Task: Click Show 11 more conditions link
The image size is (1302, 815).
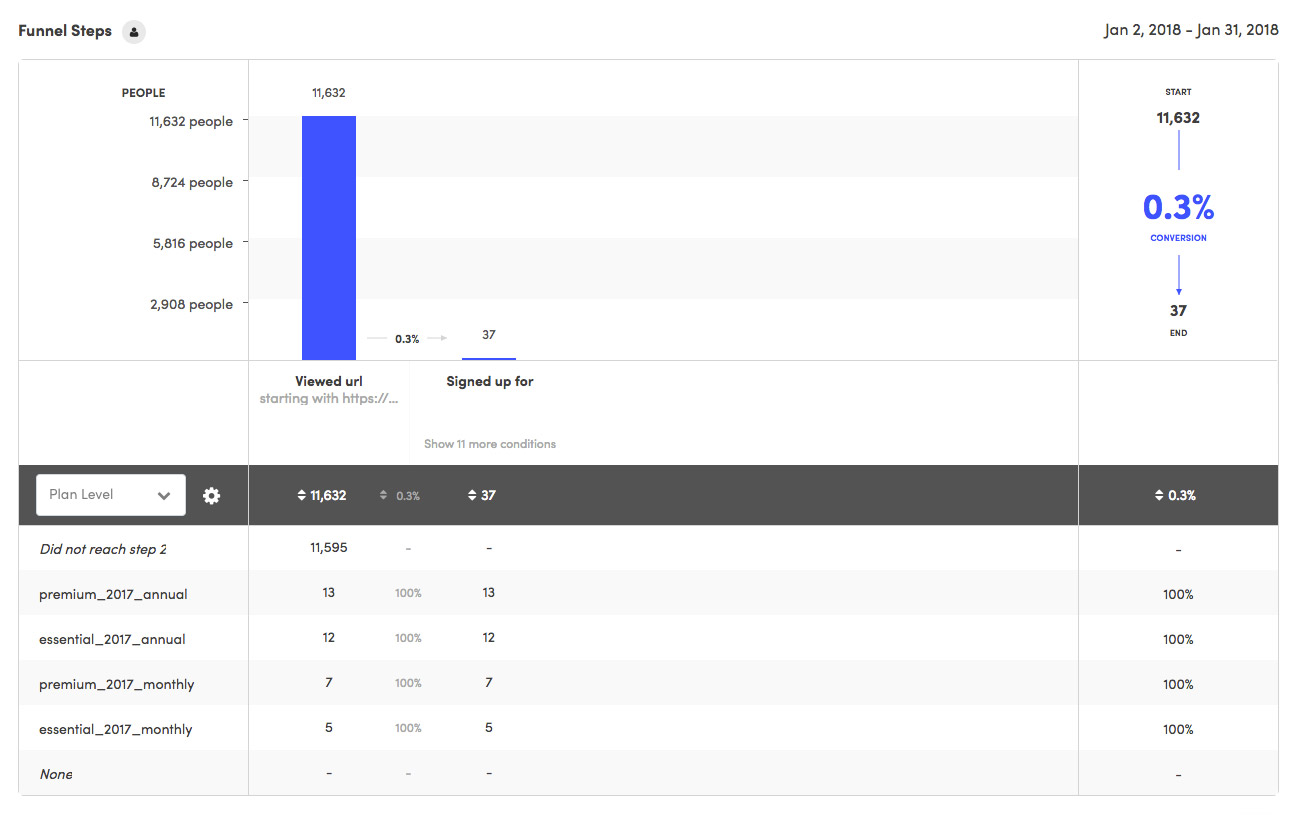Action: pyautogui.click(x=490, y=444)
